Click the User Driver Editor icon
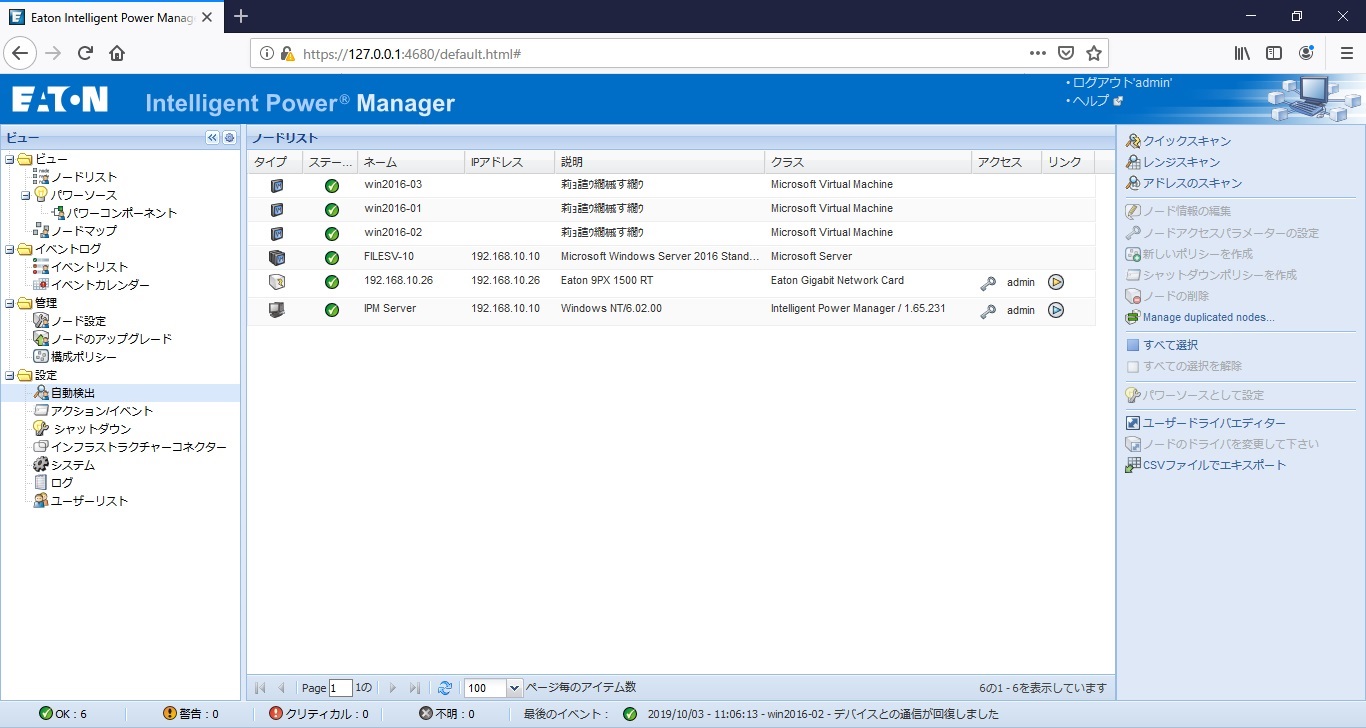The width and height of the screenshot is (1366, 728). coord(1133,423)
